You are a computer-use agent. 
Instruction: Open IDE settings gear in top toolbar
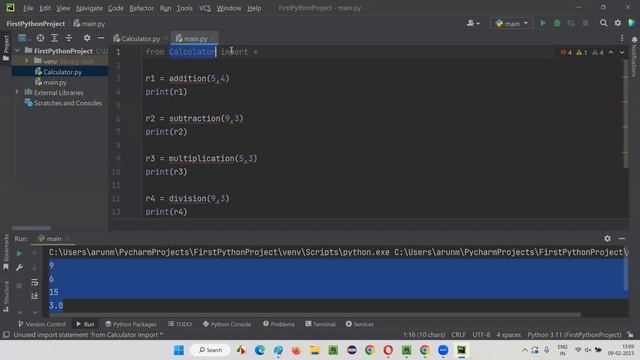tap(618, 23)
